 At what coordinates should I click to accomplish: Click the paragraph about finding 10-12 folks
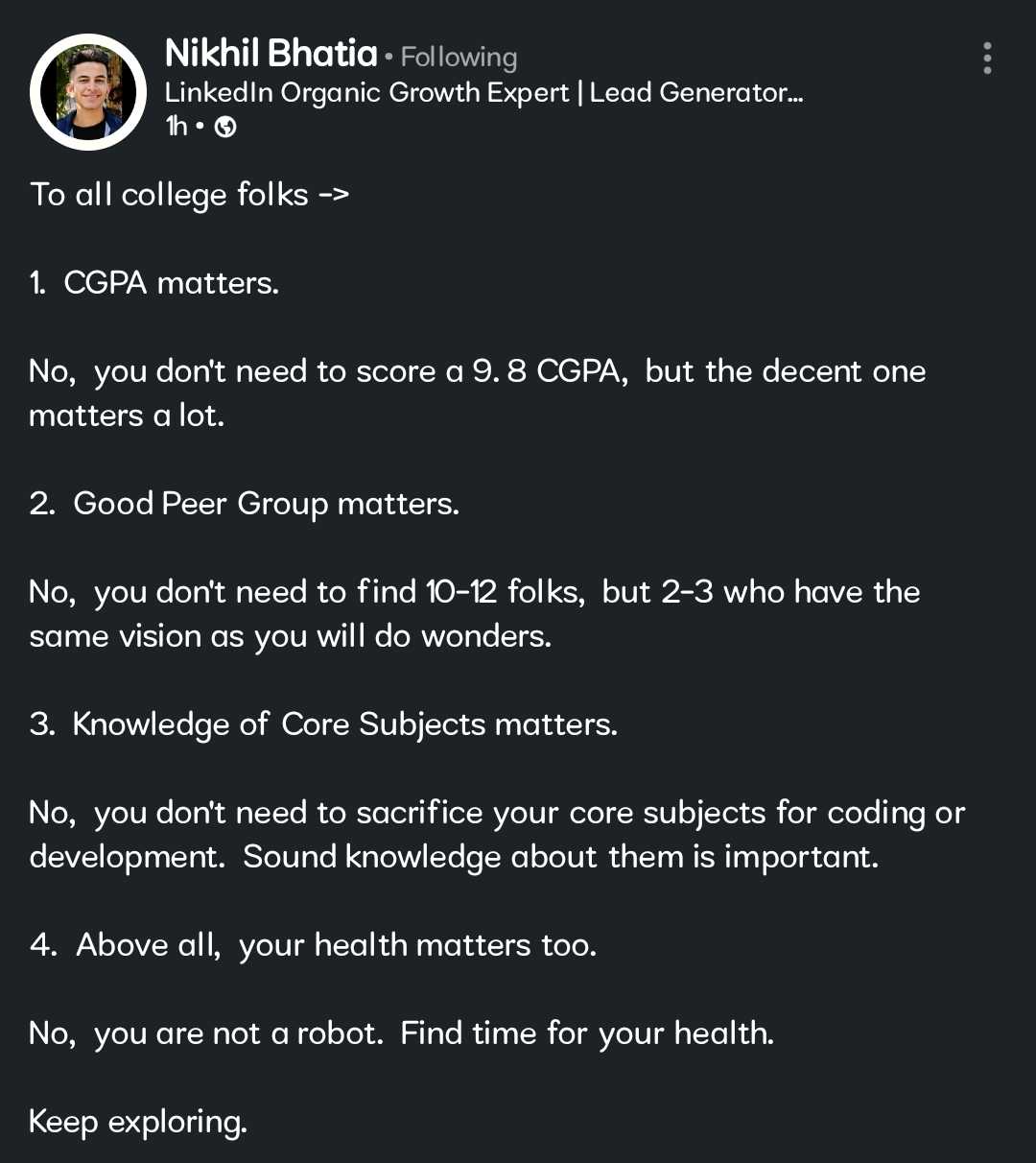pyautogui.click(x=474, y=592)
